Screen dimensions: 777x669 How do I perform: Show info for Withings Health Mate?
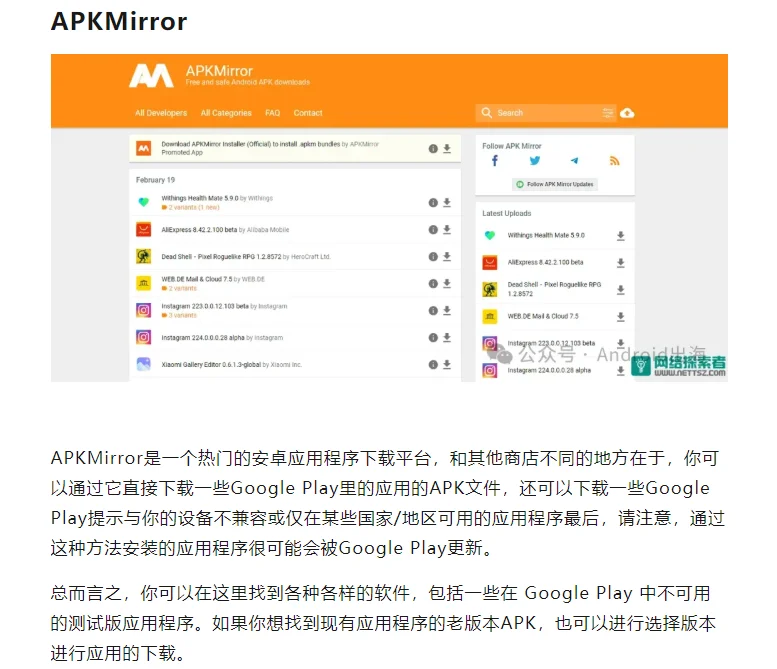click(433, 203)
